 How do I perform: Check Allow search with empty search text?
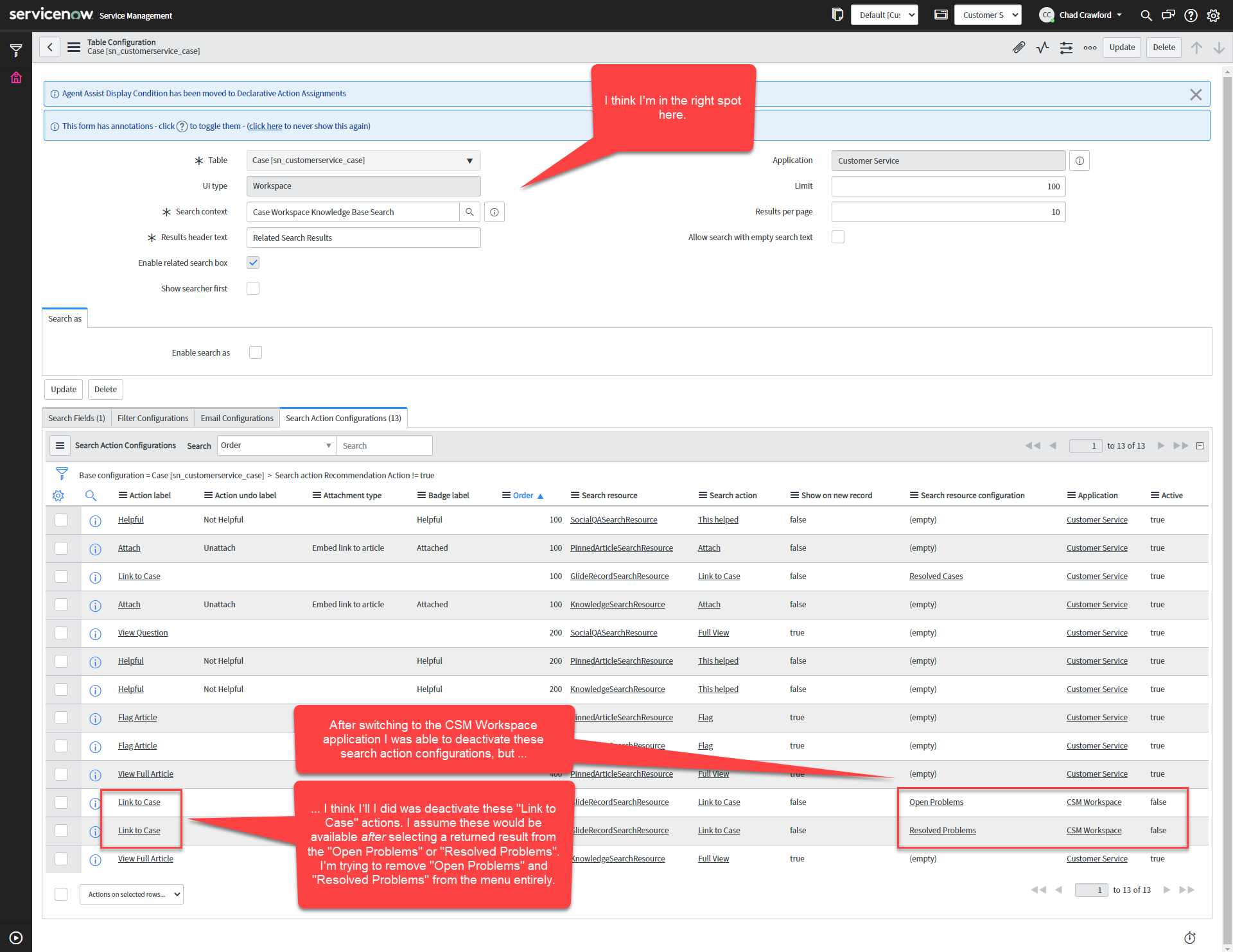pos(838,237)
